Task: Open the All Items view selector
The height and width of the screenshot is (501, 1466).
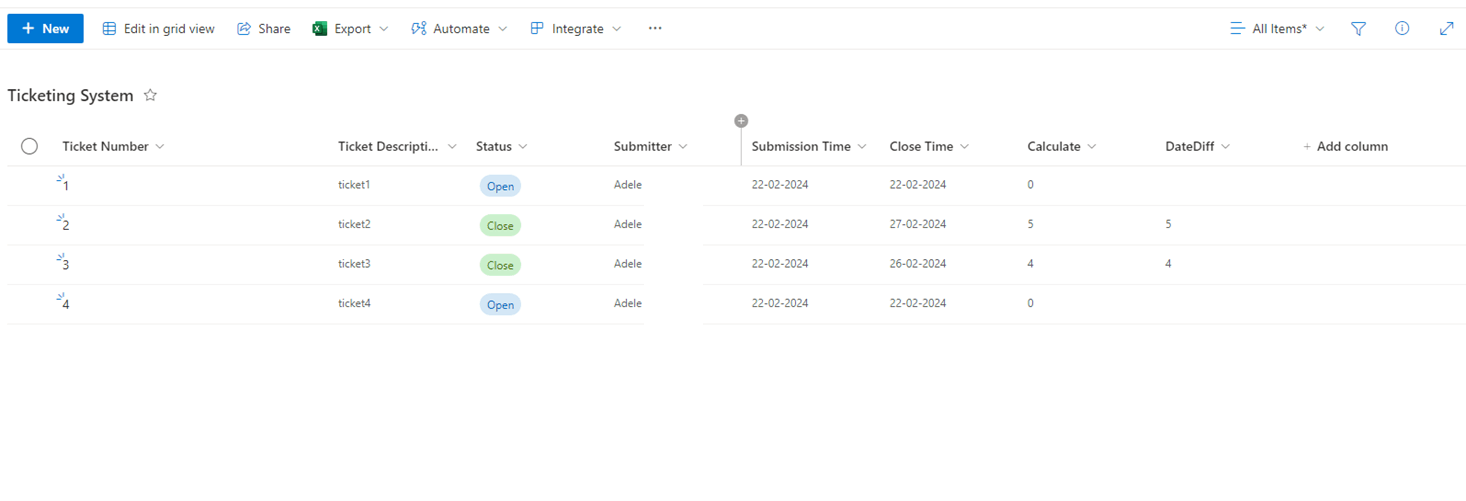Action: tap(1277, 29)
